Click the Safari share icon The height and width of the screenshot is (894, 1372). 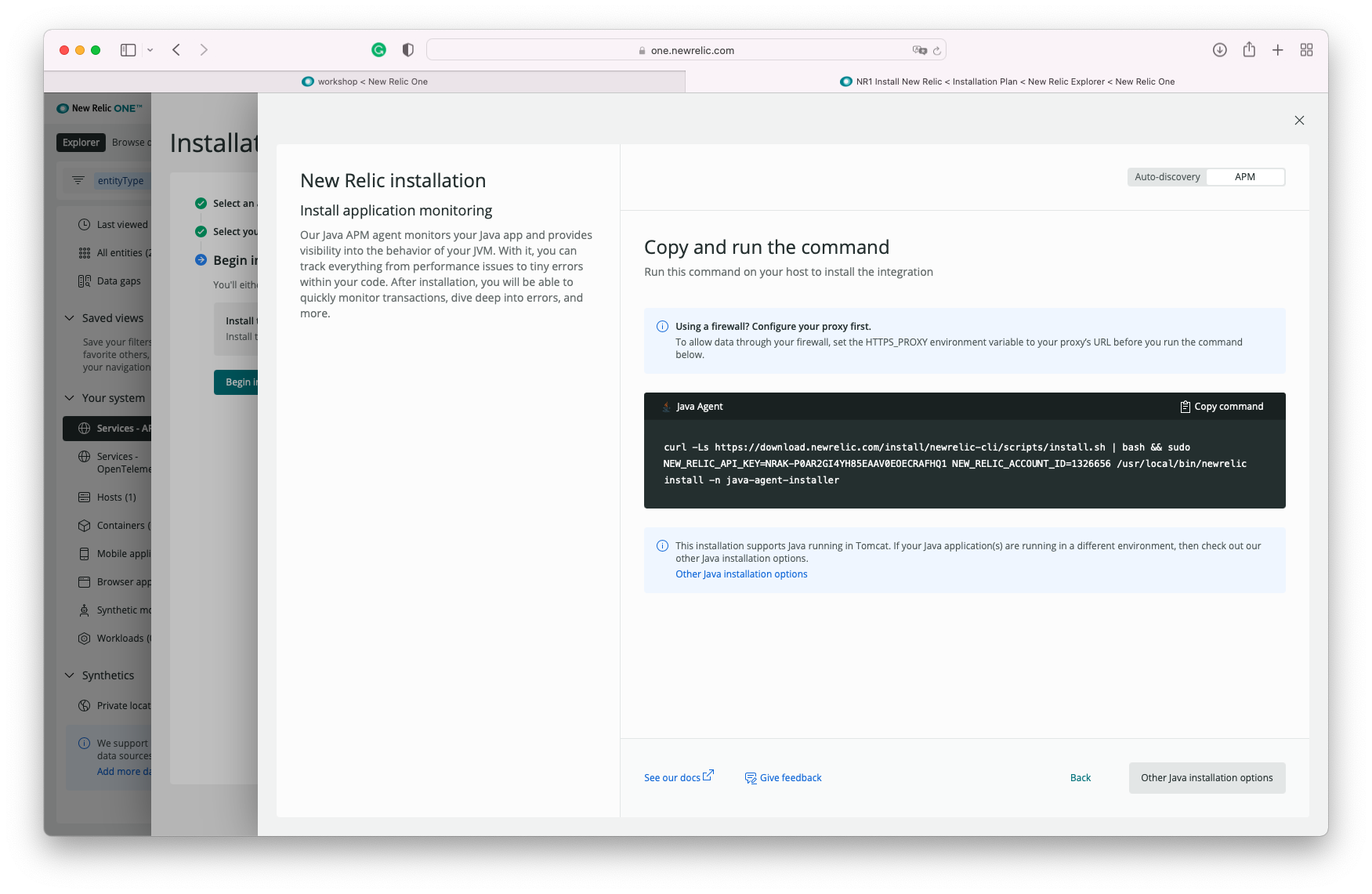click(1249, 49)
